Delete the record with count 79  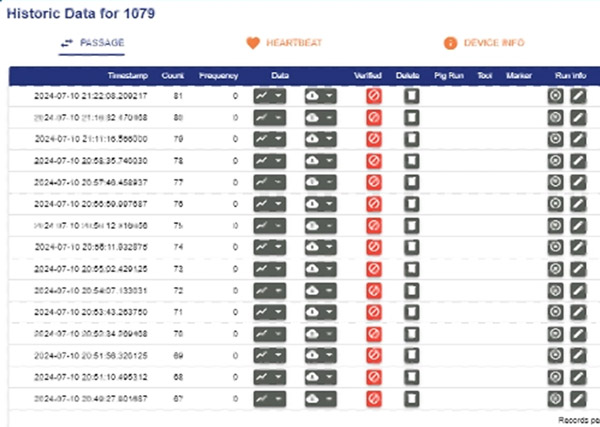(411, 139)
